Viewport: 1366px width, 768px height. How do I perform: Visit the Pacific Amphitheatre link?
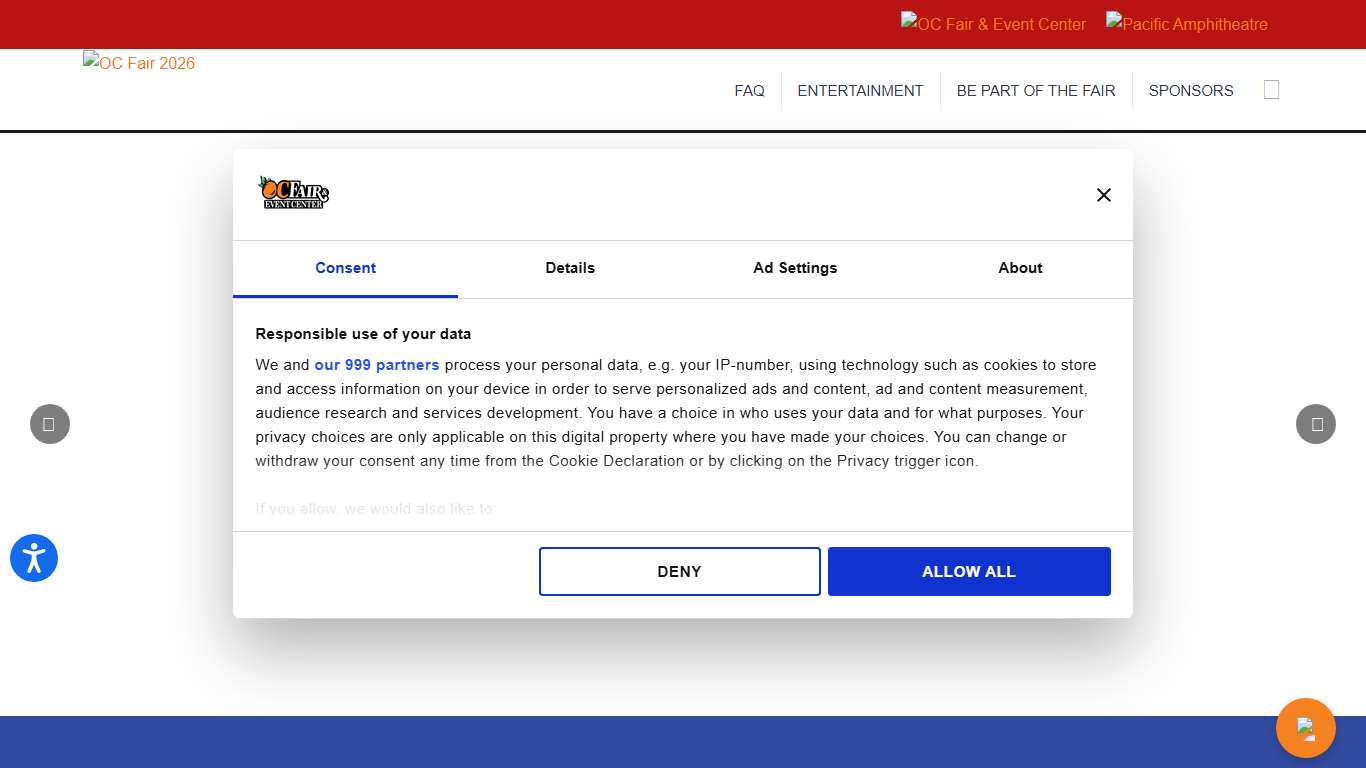(1186, 24)
